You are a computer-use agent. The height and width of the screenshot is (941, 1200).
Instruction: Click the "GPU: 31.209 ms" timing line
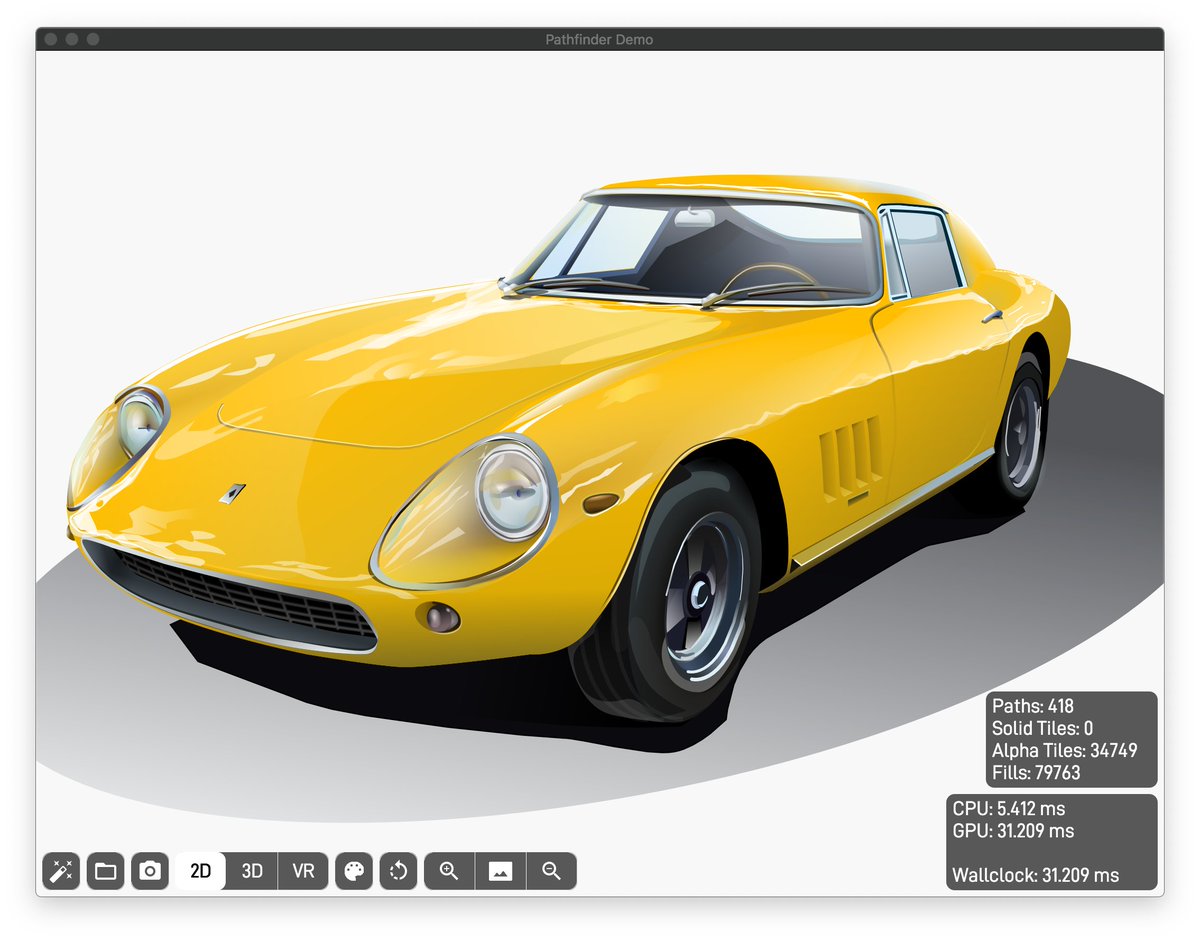(x=1013, y=830)
